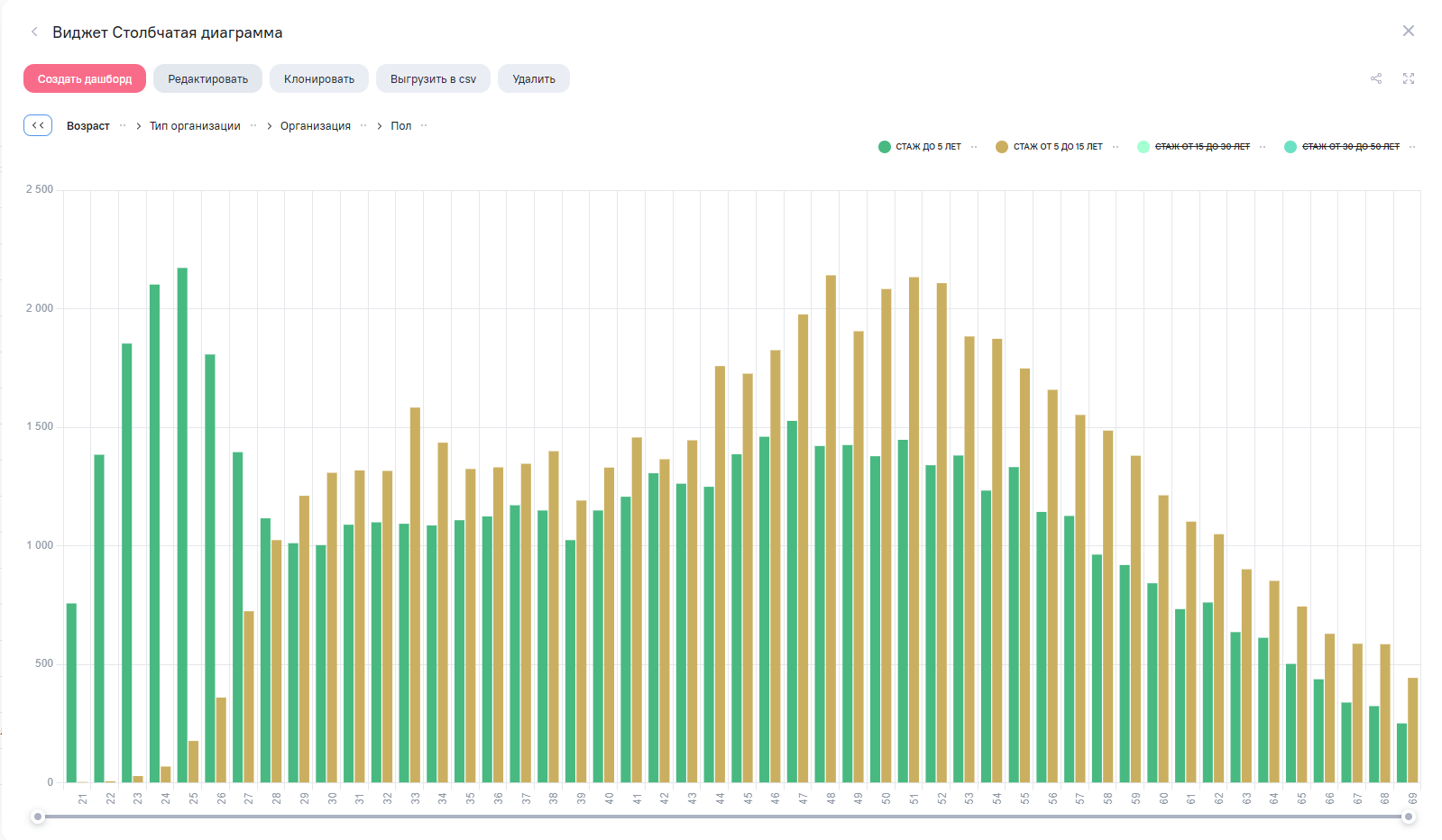Open options dots next to Пол
1442x840 pixels.
point(424,125)
